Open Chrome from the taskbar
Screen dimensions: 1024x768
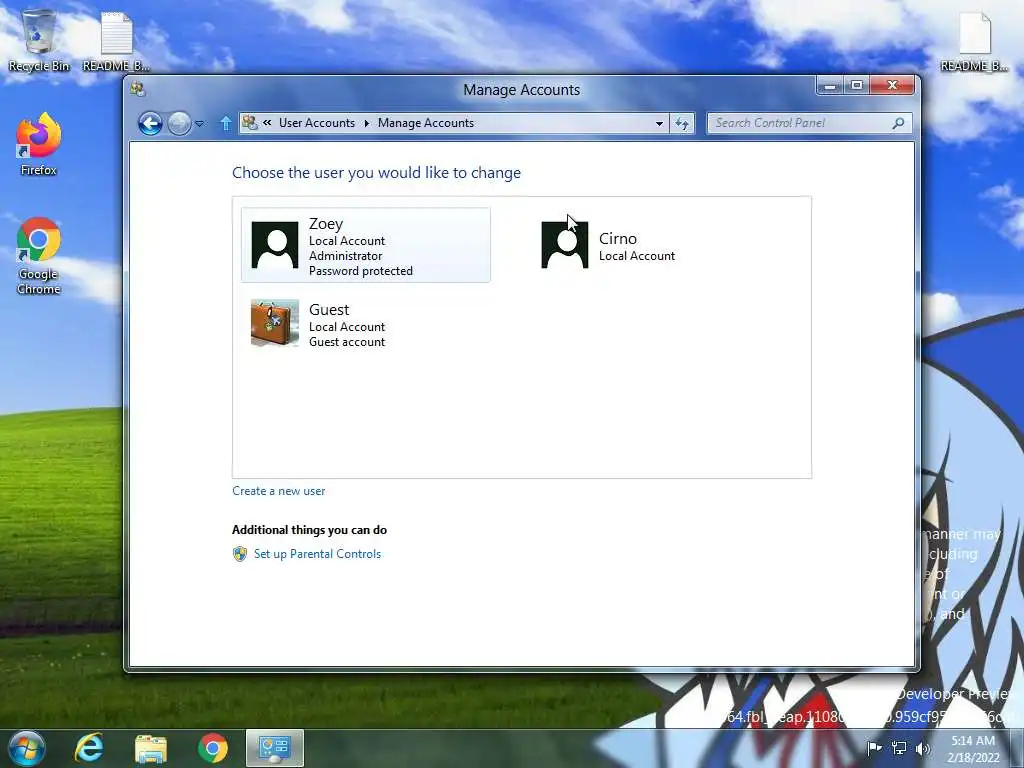[213, 748]
